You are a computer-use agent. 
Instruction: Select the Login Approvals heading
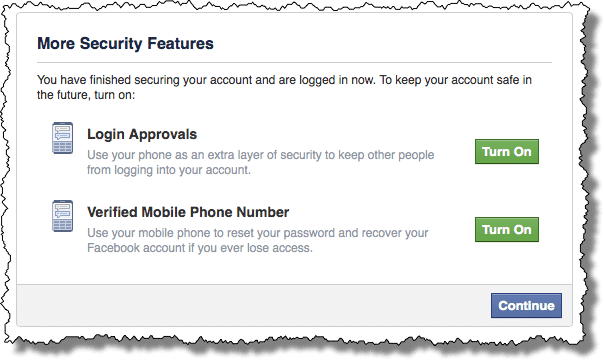(x=142, y=134)
